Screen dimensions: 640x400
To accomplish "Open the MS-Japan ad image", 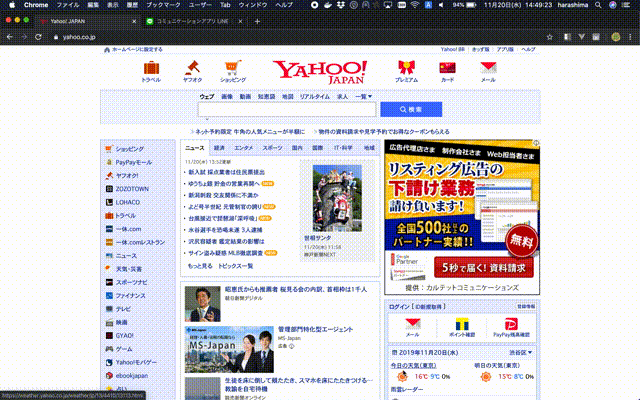I will [229, 349].
